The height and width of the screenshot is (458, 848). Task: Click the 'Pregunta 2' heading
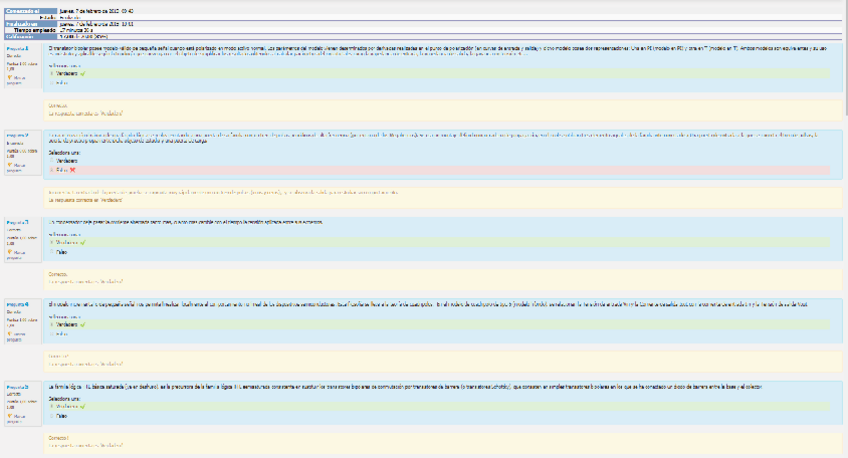point(17,135)
